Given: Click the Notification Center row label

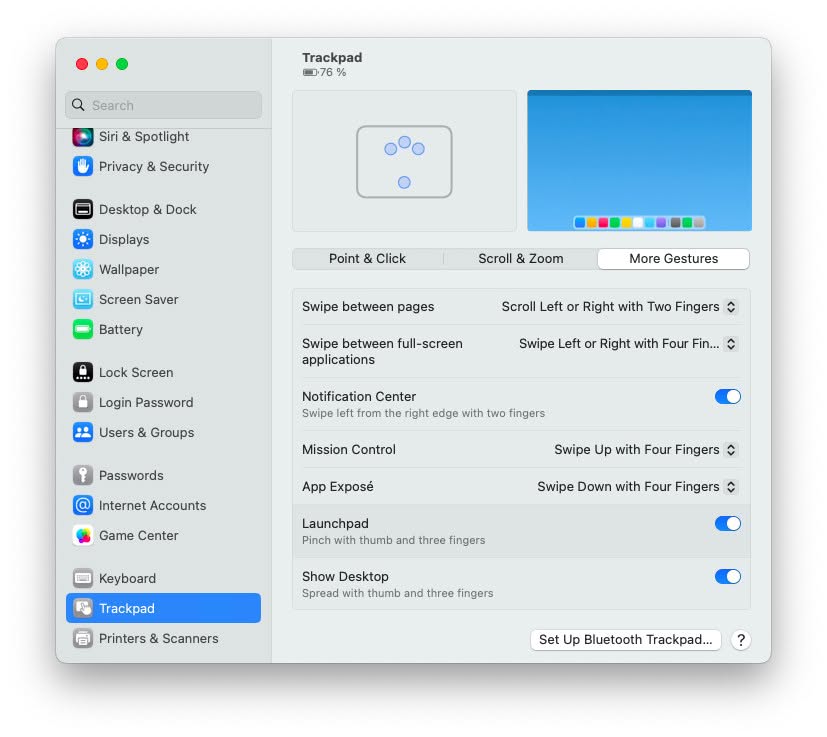Looking at the screenshot, I should pos(359,397).
